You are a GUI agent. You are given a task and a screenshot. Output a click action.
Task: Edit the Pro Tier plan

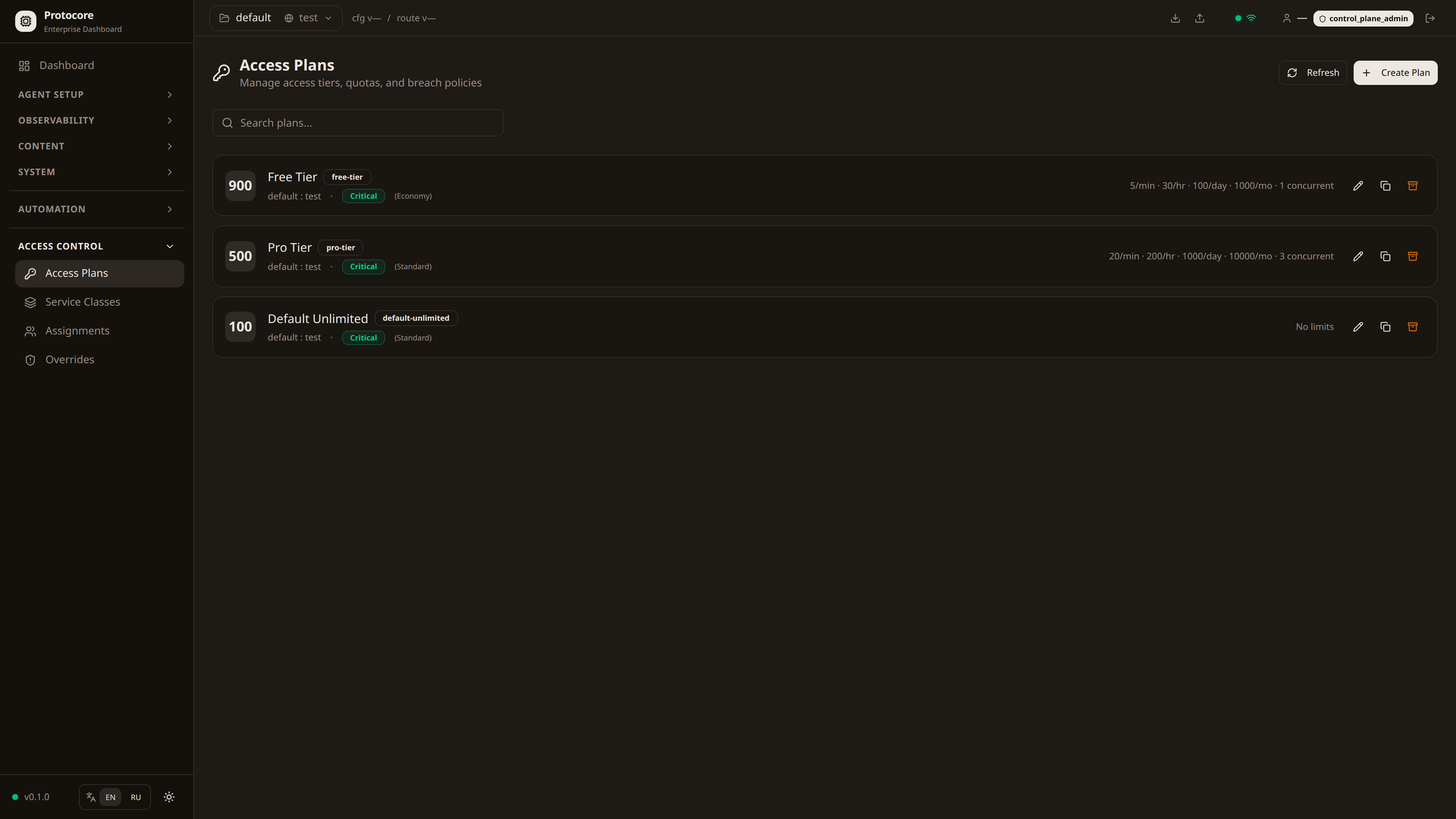tap(1358, 257)
